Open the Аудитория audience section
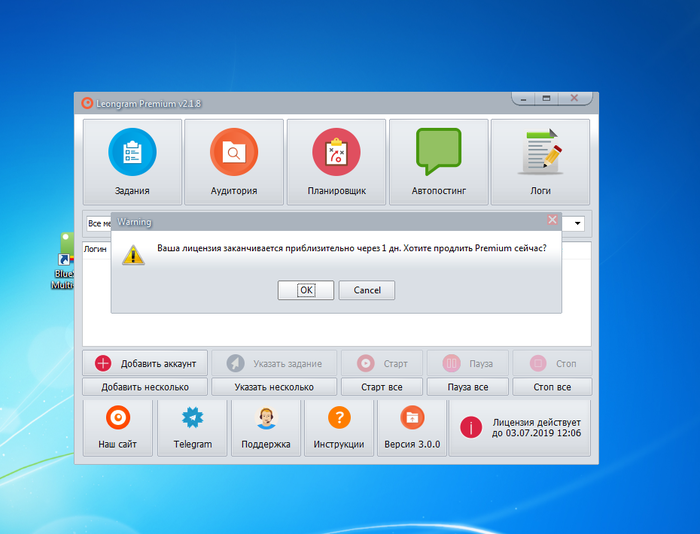 [x=234, y=161]
